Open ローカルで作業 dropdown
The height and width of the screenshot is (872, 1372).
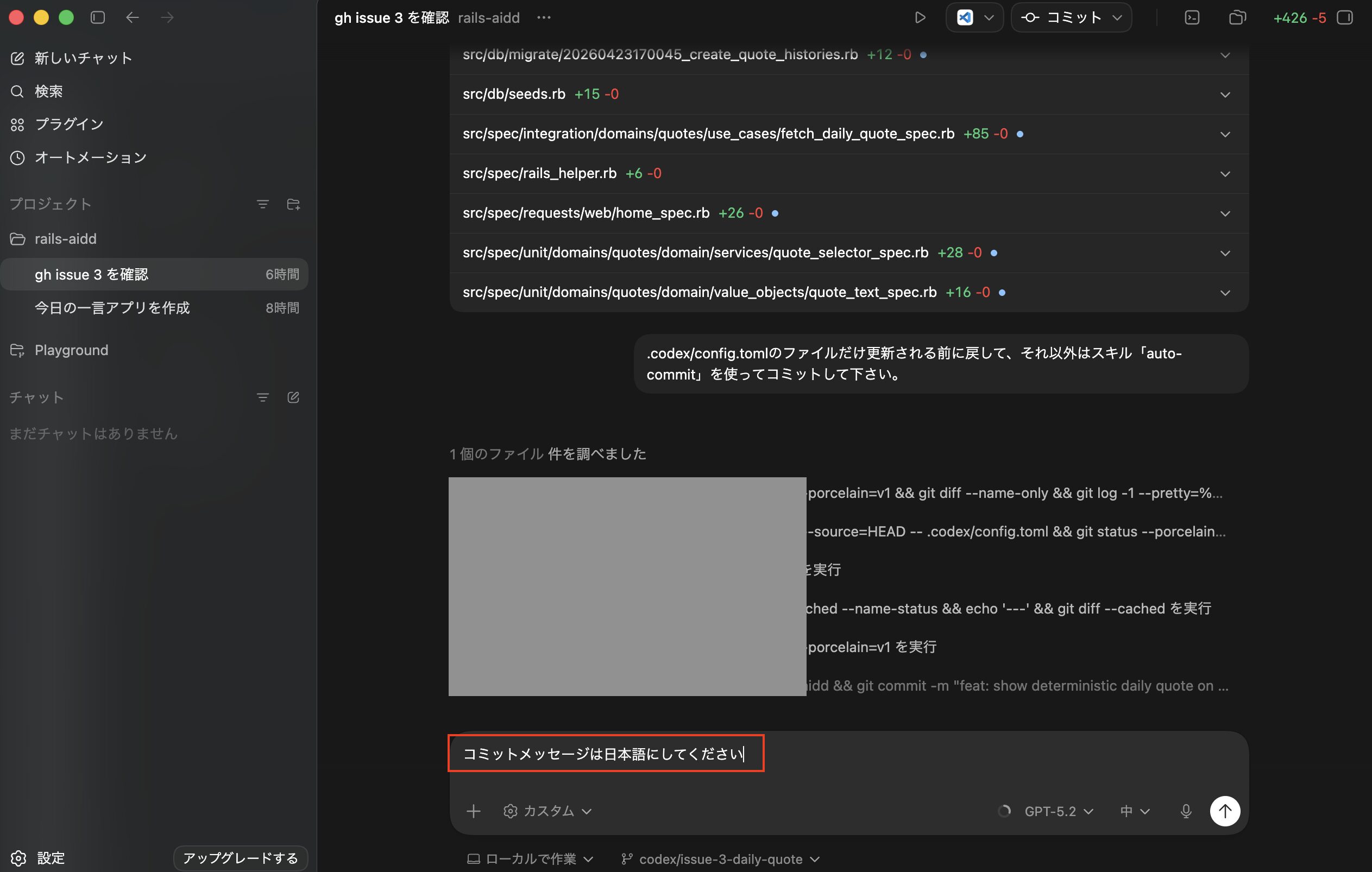pos(531,858)
